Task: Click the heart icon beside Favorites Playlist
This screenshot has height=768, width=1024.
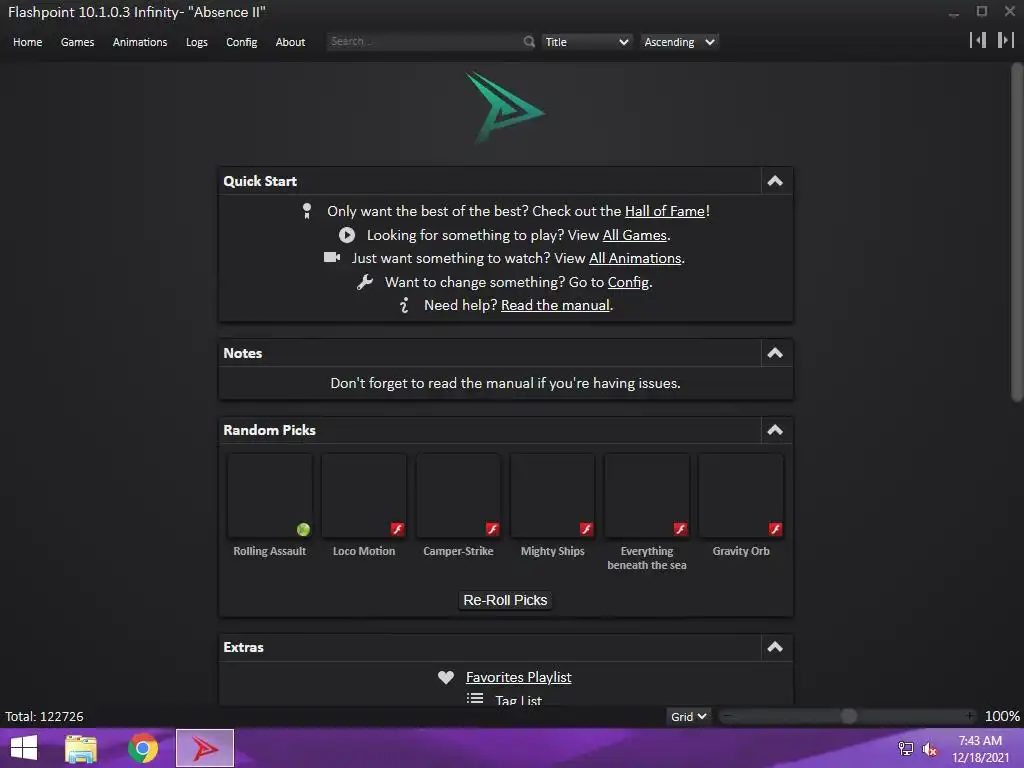Action: [446, 677]
